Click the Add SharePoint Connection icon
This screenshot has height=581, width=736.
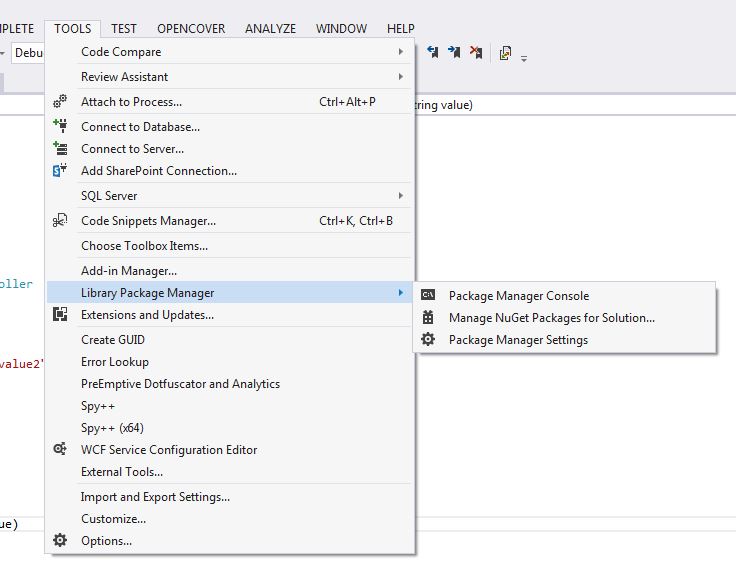click(60, 170)
